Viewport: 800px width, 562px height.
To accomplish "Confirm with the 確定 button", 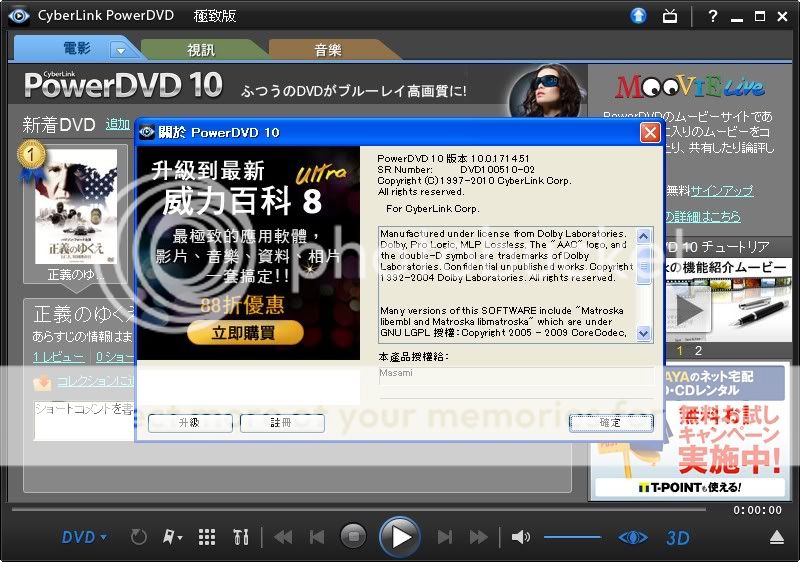I will (611, 423).
